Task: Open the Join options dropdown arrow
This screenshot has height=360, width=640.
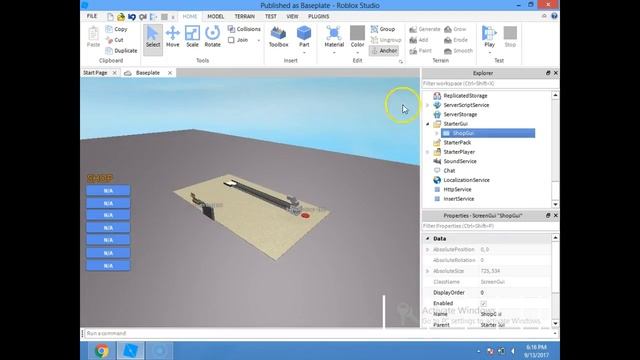Action: click(x=258, y=40)
